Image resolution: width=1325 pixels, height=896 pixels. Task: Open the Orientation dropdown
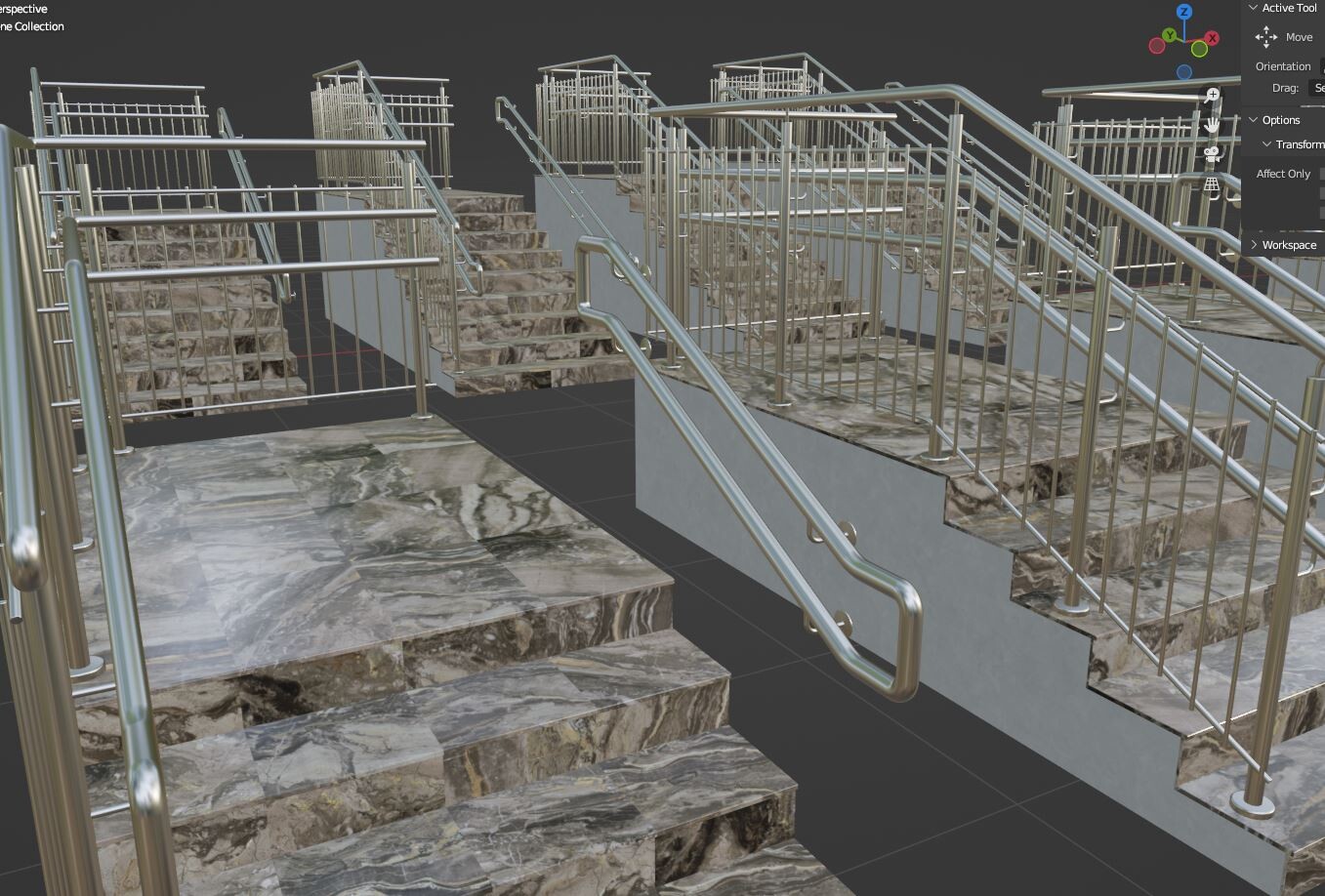tap(1322, 66)
